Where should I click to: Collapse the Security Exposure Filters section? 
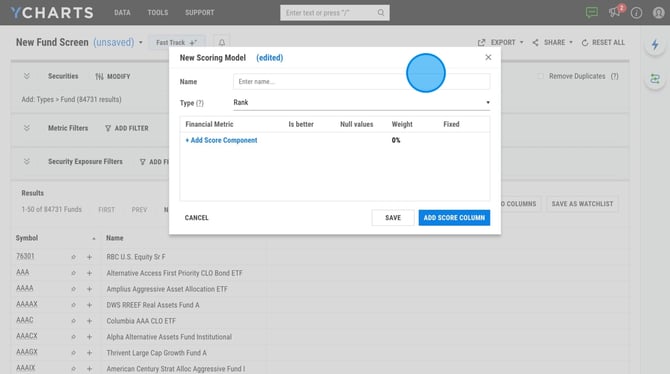(x=26, y=162)
